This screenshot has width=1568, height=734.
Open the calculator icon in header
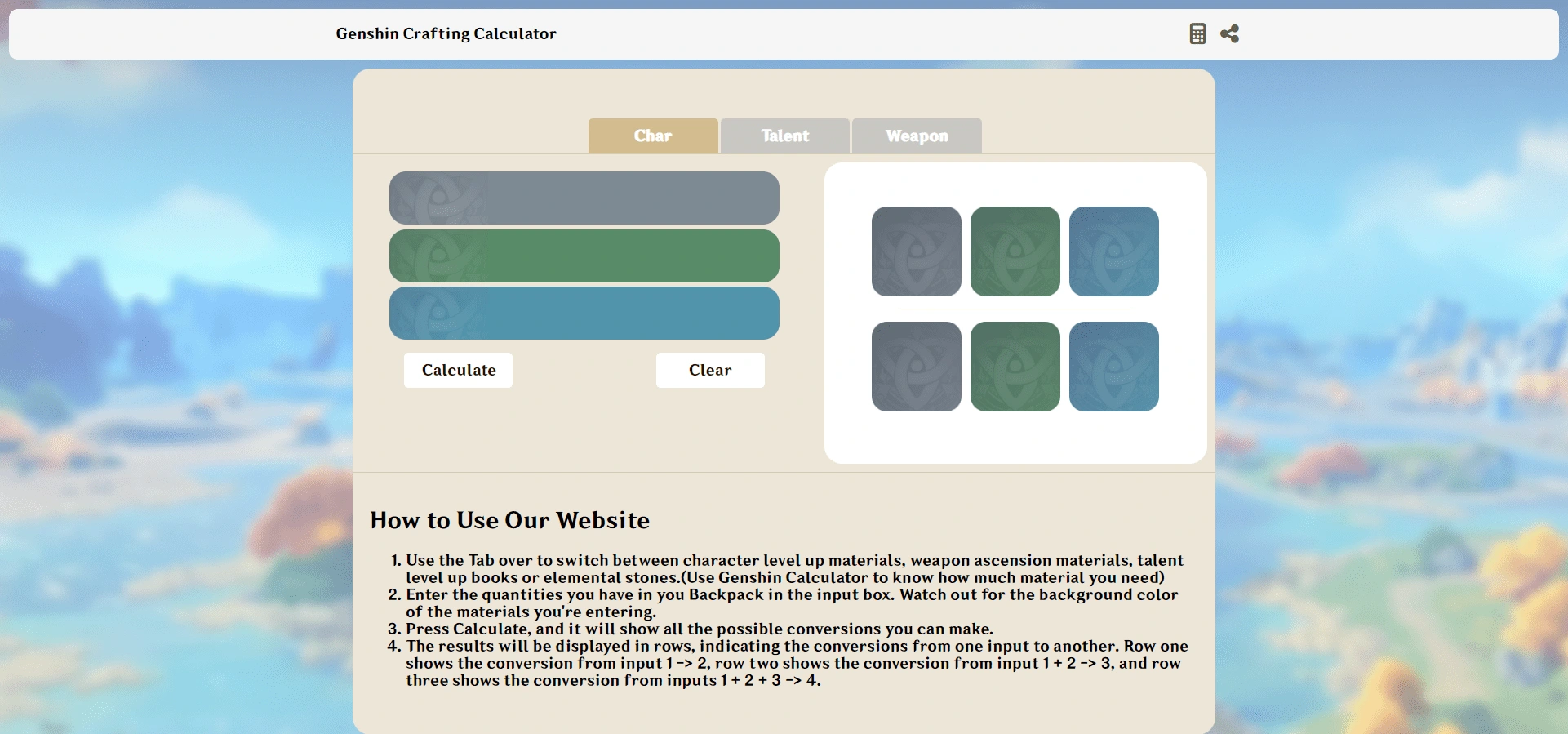pos(1197,33)
